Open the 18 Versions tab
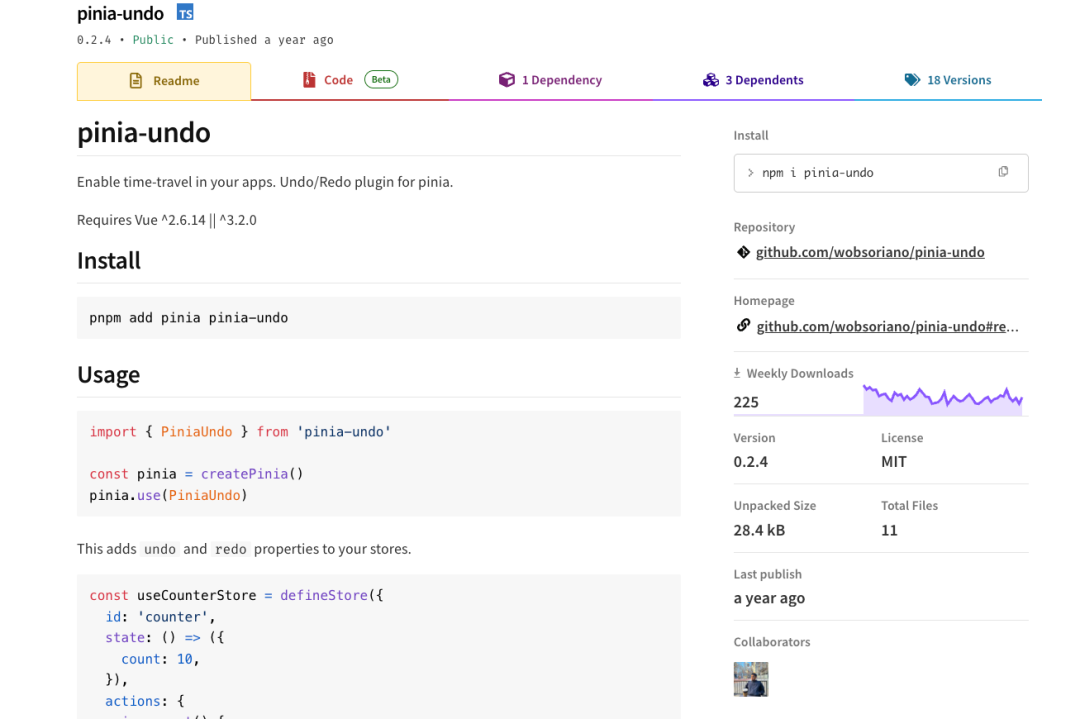 [948, 80]
